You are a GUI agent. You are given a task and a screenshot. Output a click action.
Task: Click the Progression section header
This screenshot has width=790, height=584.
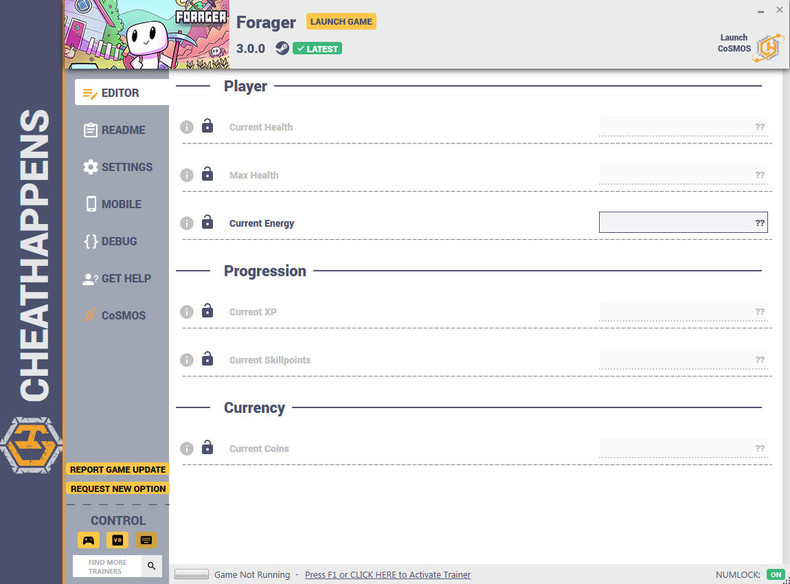(x=265, y=271)
